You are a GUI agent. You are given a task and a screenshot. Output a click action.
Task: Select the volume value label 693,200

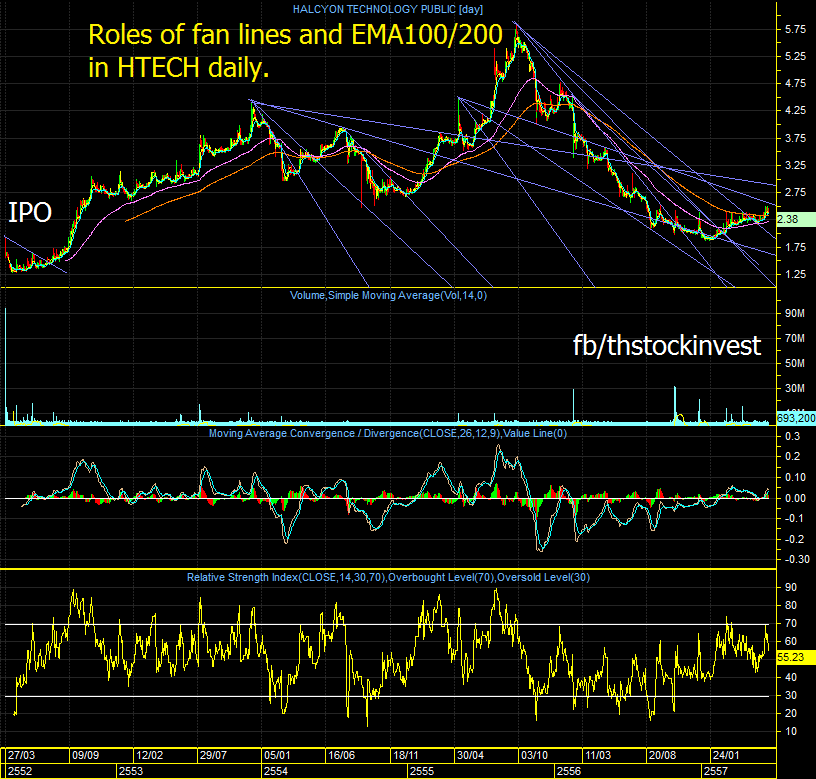coord(796,418)
